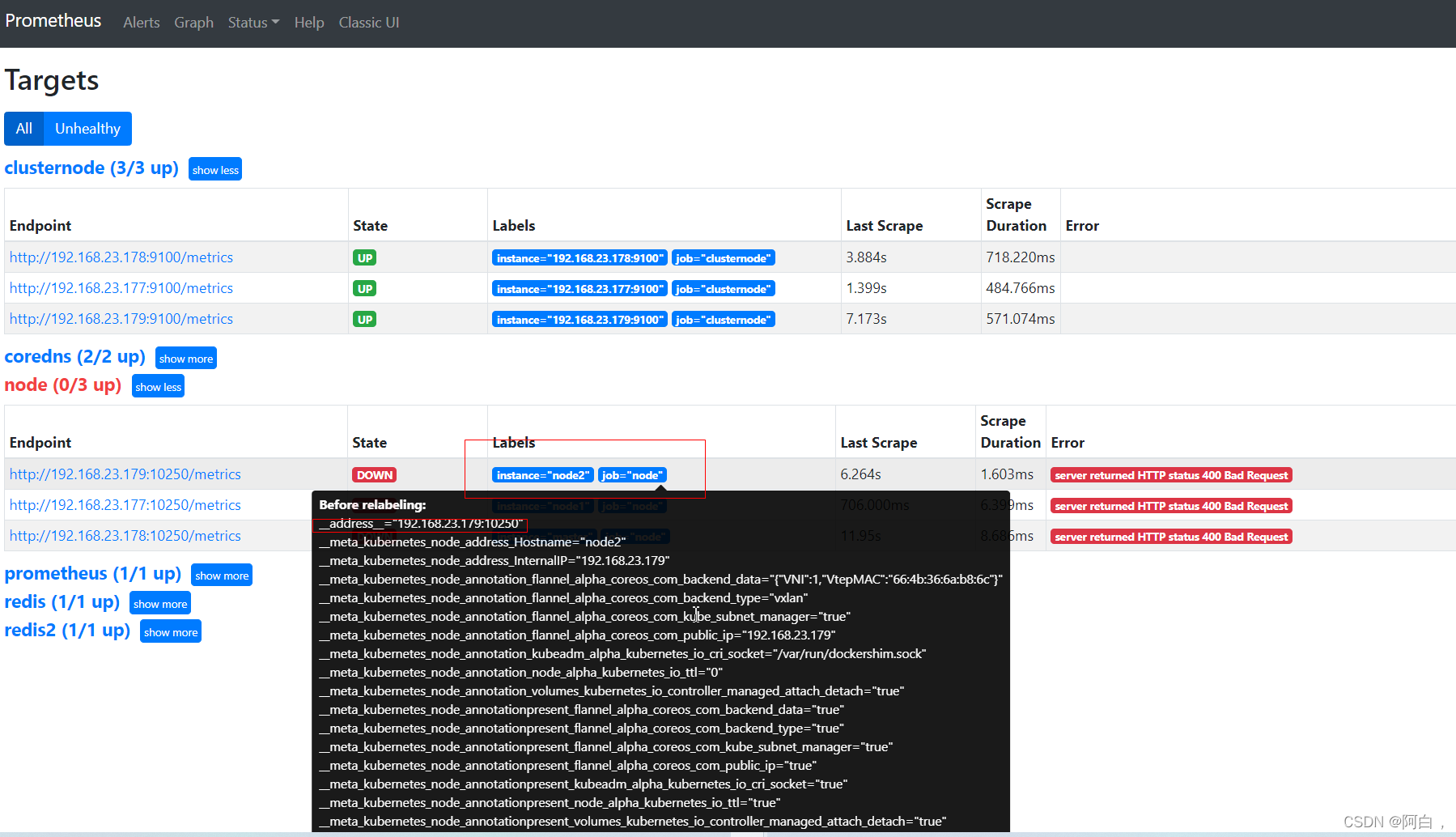The image size is (1456, 837).
Task: Click error badge in 192.168.23.179:10250 row
Action: click(1171, 475)
